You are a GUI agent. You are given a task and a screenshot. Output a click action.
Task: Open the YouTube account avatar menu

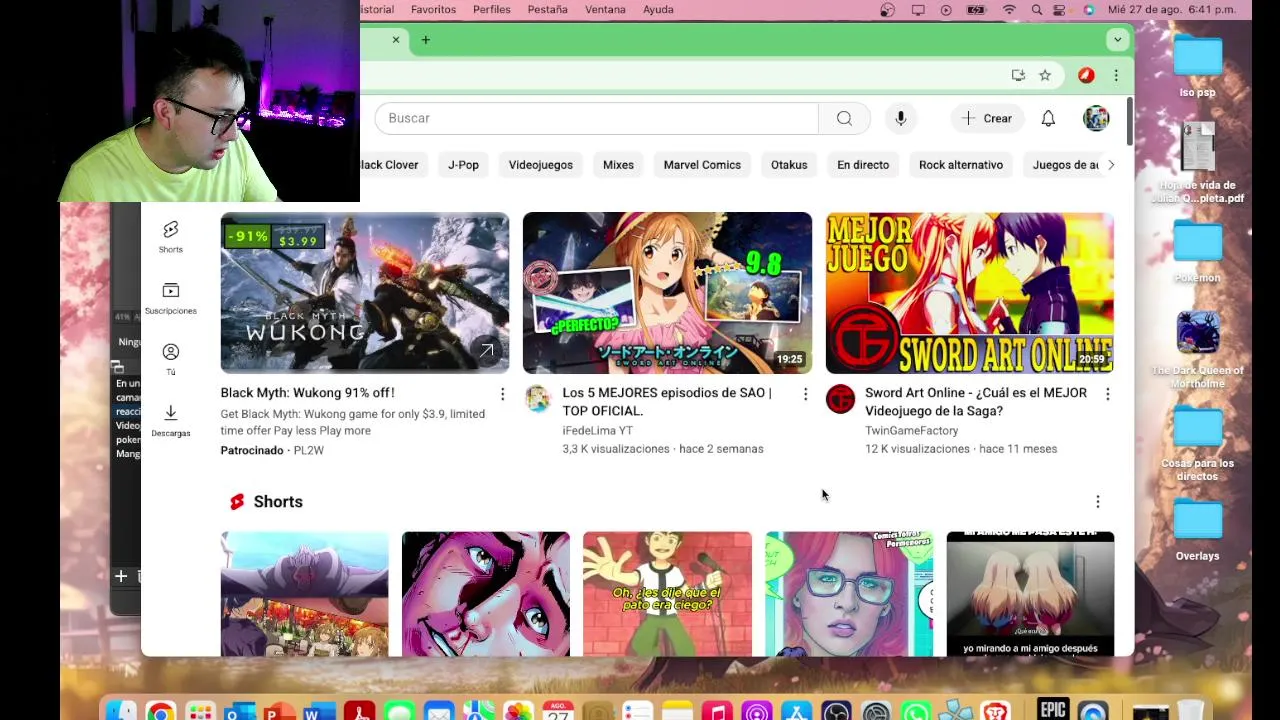tap(1096, 118)
